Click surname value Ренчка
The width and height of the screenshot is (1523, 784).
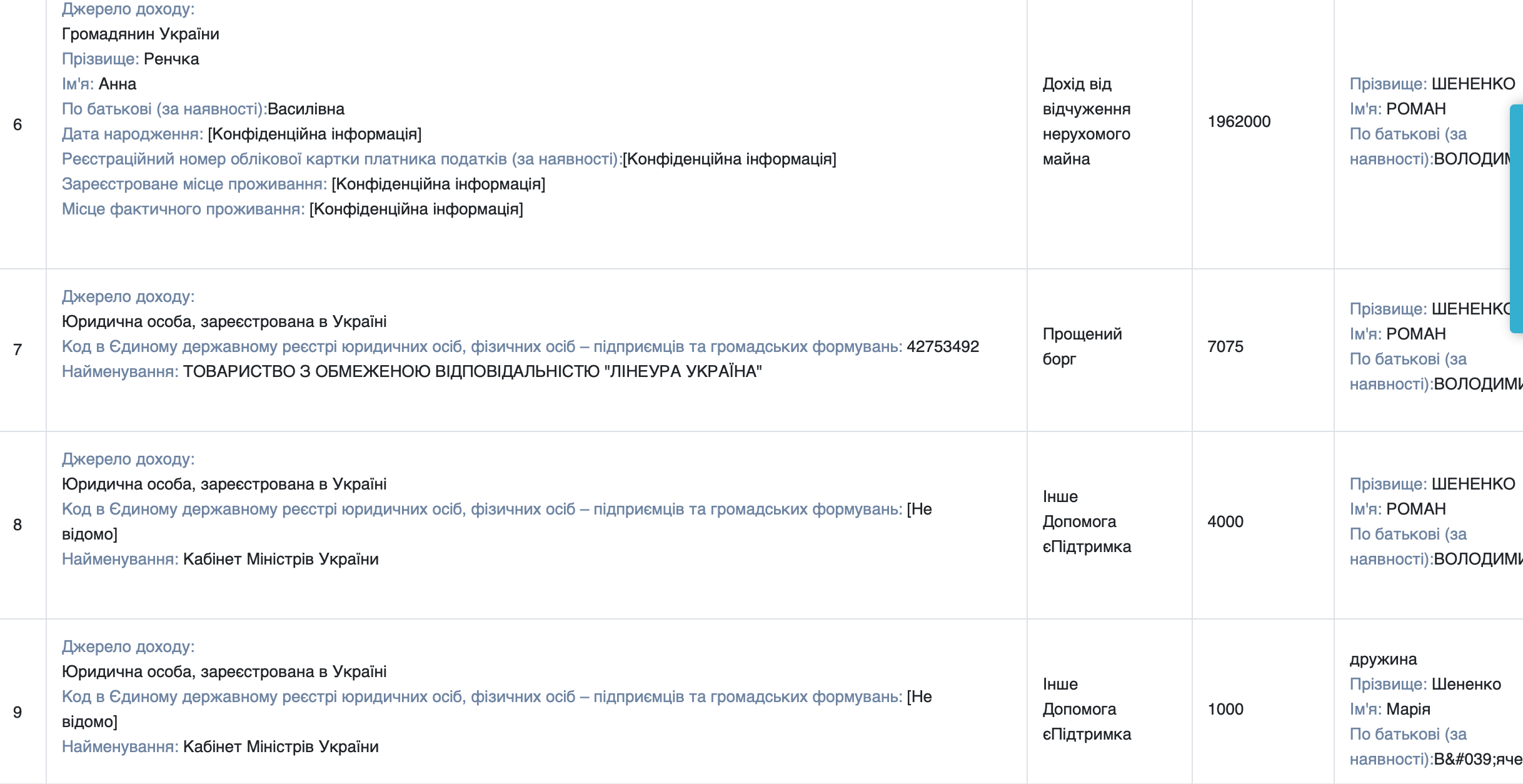point(171,59)
